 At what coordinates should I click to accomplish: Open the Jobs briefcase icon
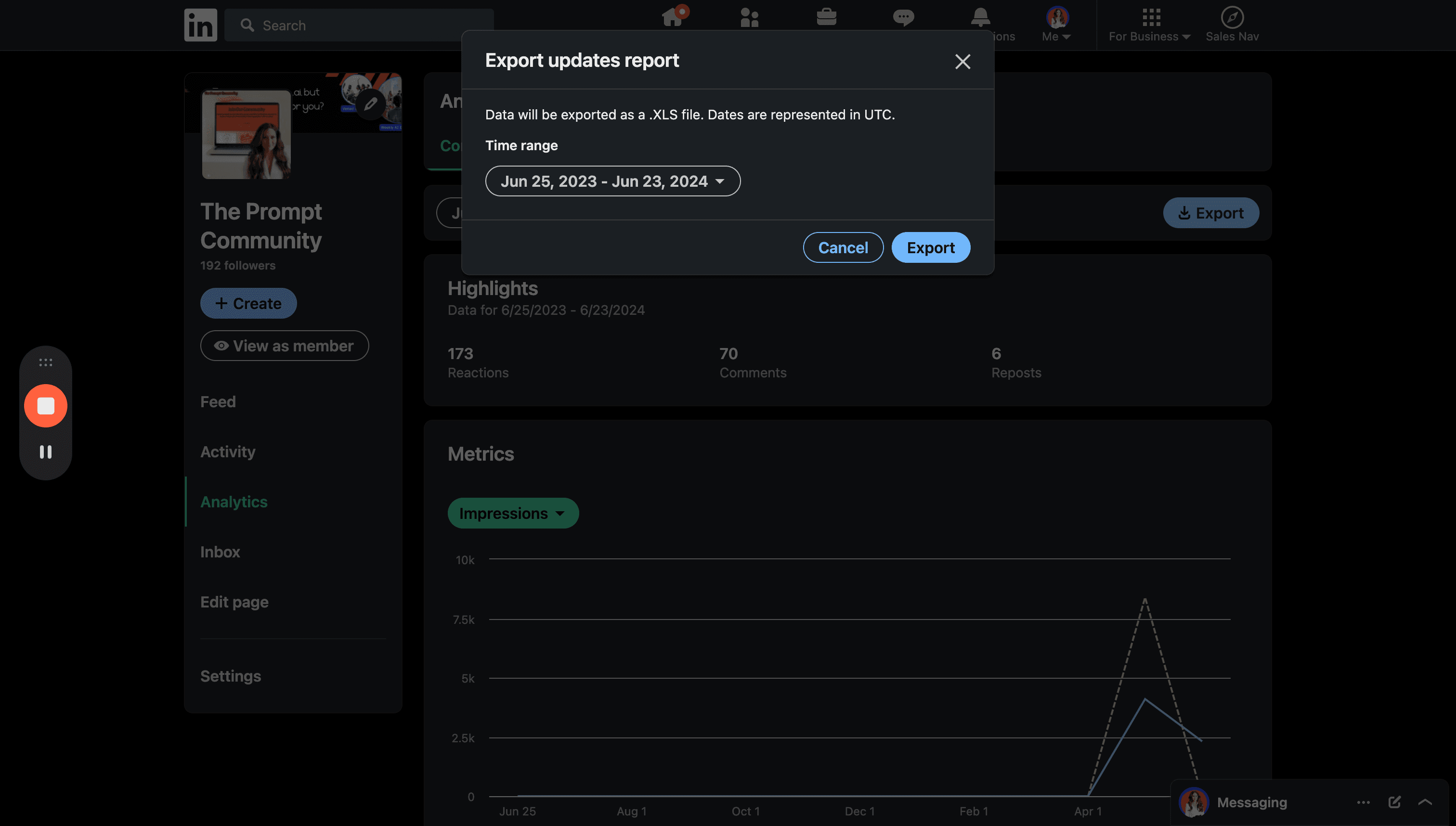click(826, 17)
